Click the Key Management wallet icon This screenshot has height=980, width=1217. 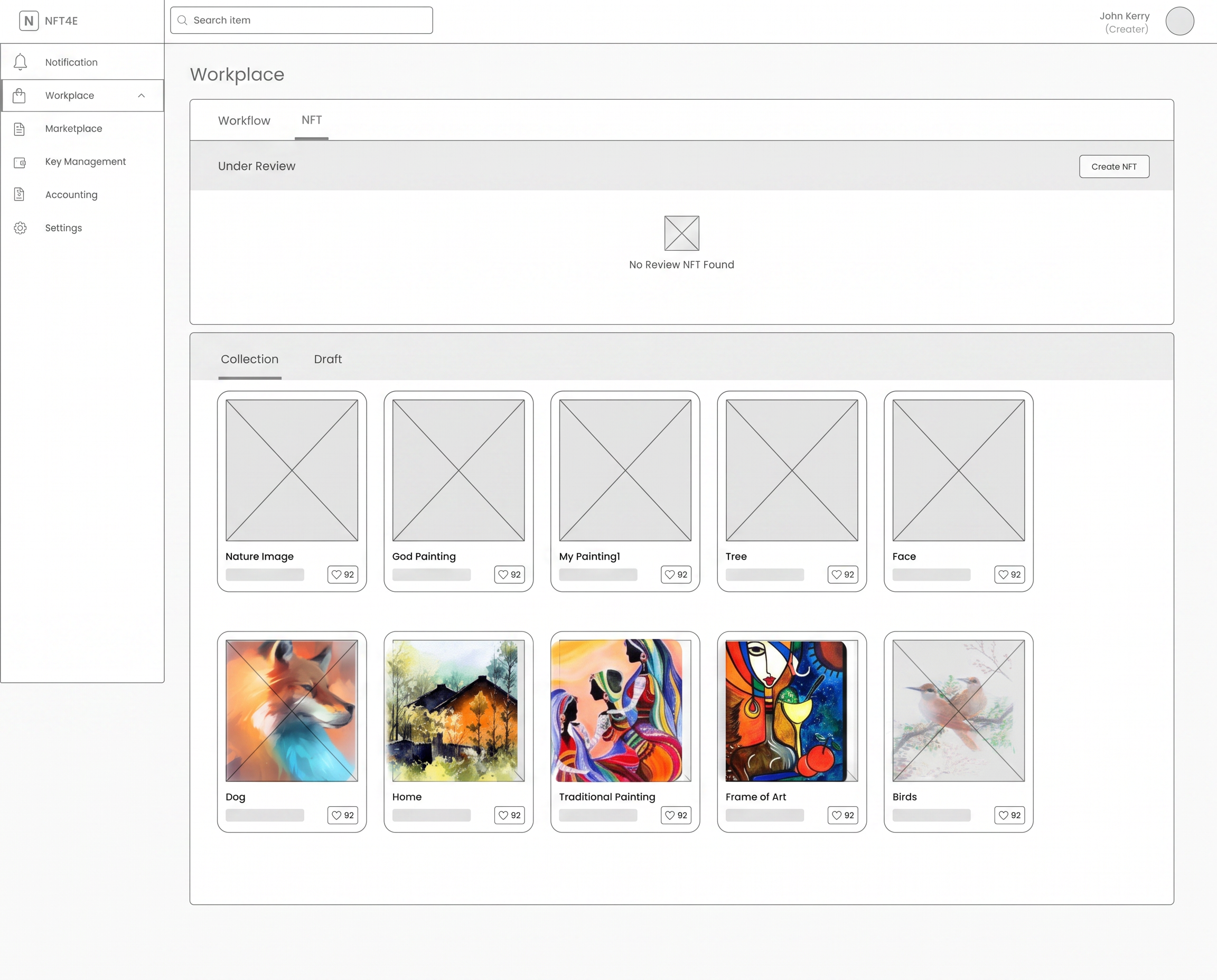20,163
